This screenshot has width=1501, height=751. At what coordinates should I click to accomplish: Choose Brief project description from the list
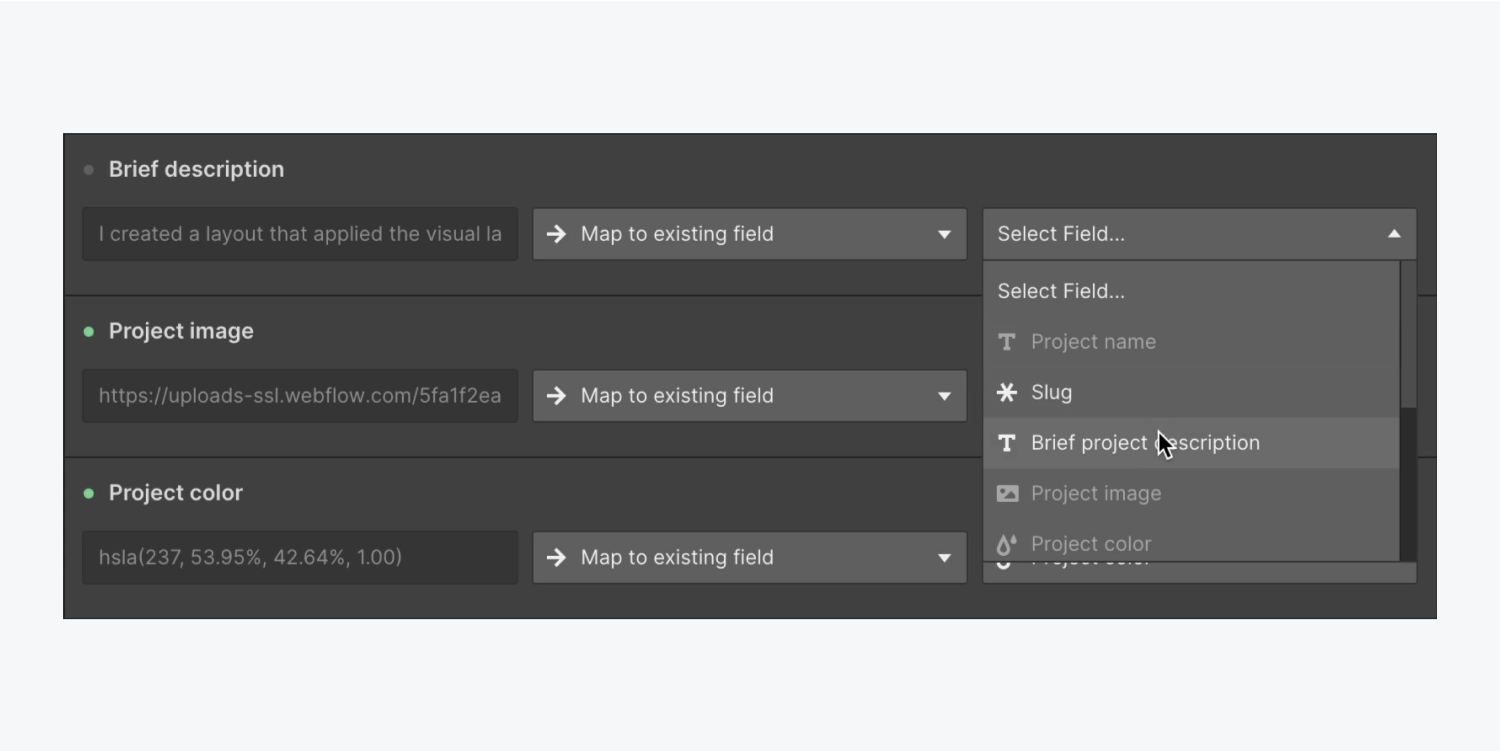(x=1145, y=443)
